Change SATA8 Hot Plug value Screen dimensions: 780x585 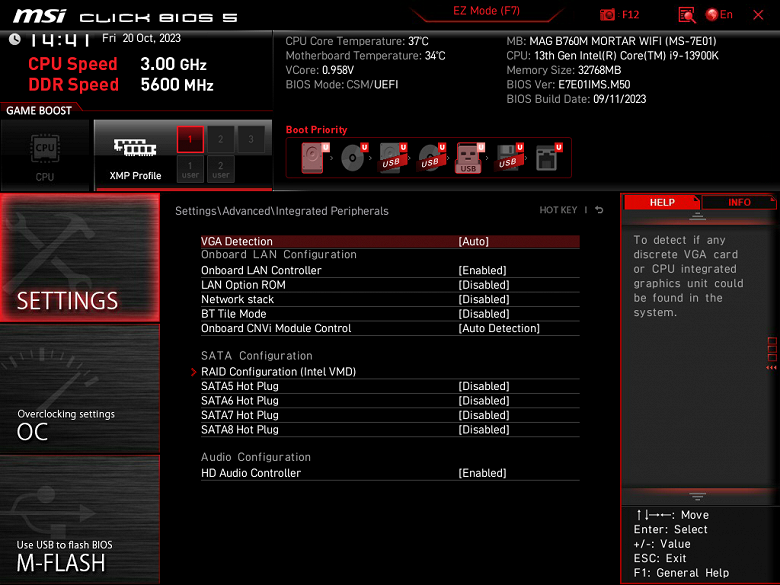pos(390,429)
